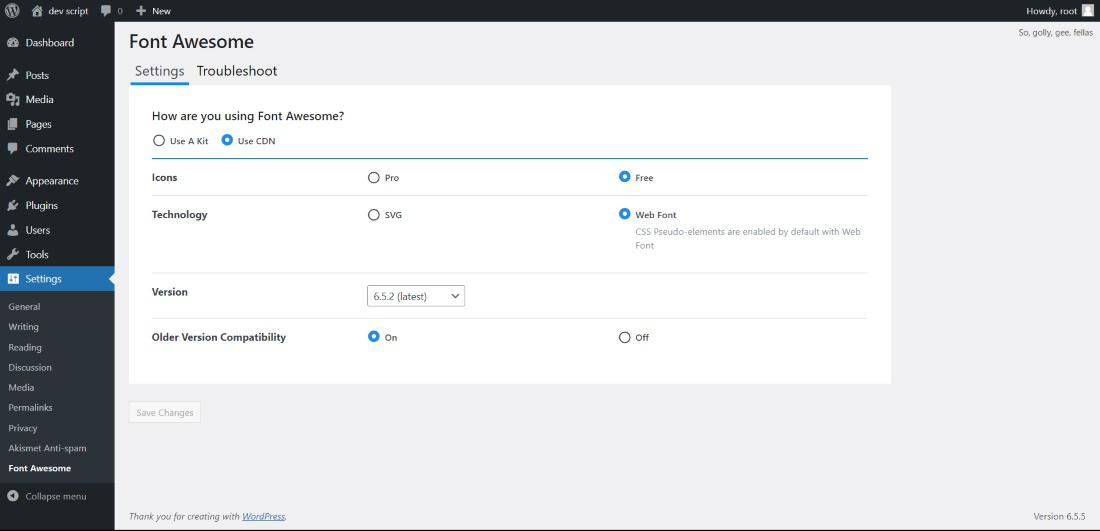Image resolution: width=1100 pixels, height=531 pixels.
Task: Open the comments bubble icon in admin bar
Action: click(106, 11)
